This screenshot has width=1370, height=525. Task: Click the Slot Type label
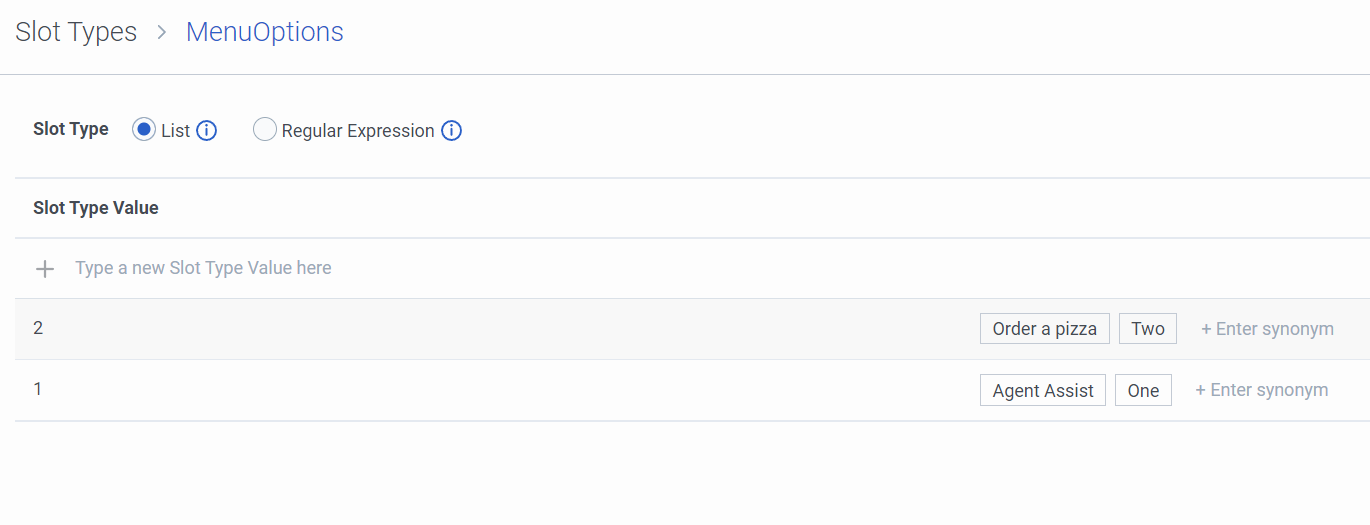pos(71,129)
